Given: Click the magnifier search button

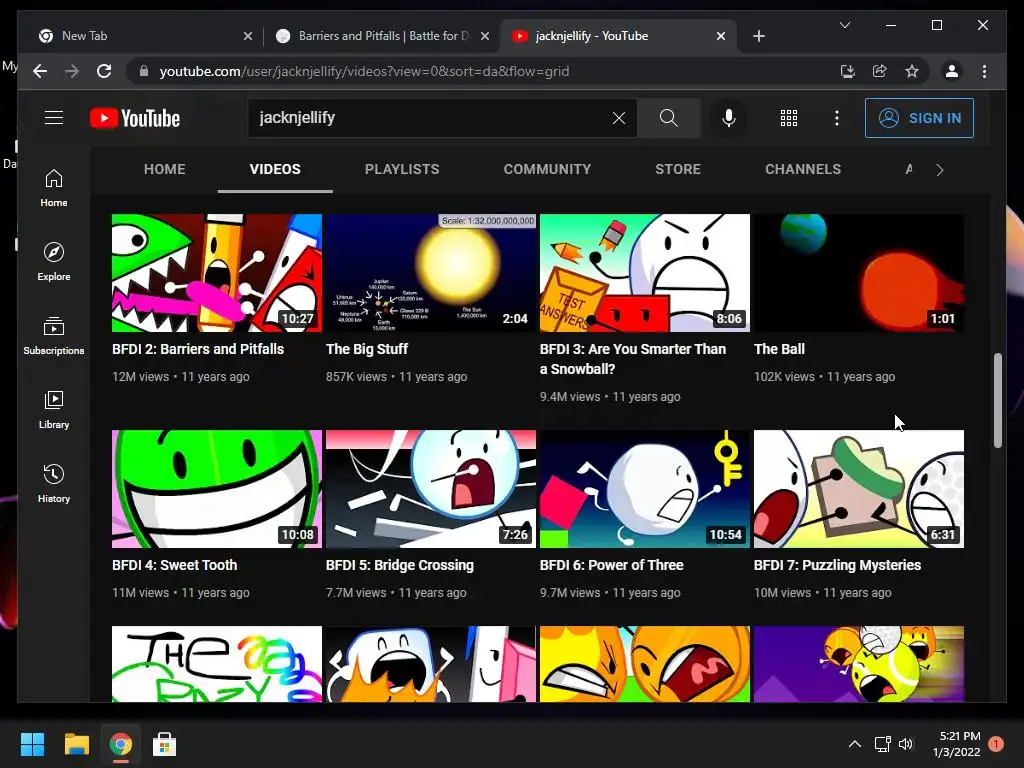Looking at the screenshot, I should click(669, 118).
